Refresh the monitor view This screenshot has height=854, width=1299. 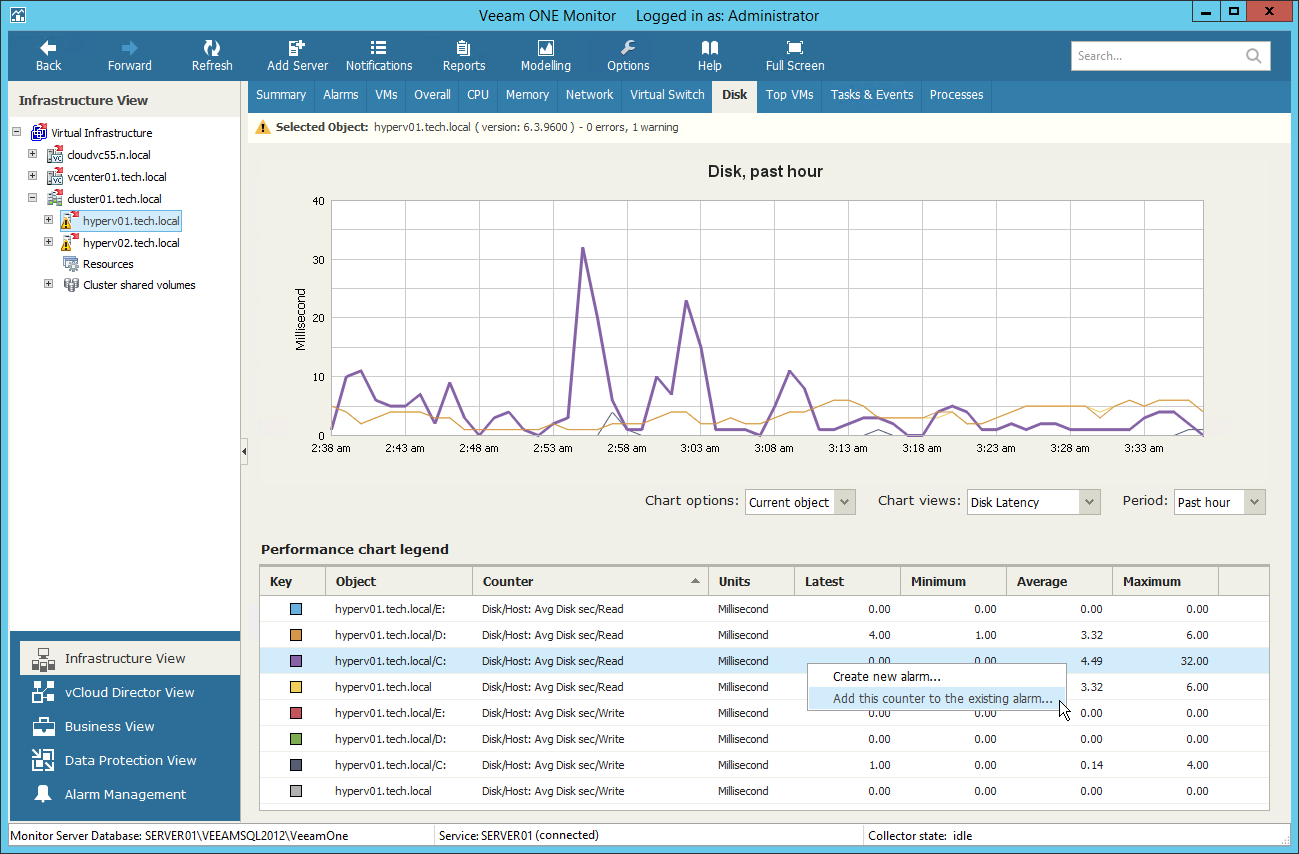point(212,56)
